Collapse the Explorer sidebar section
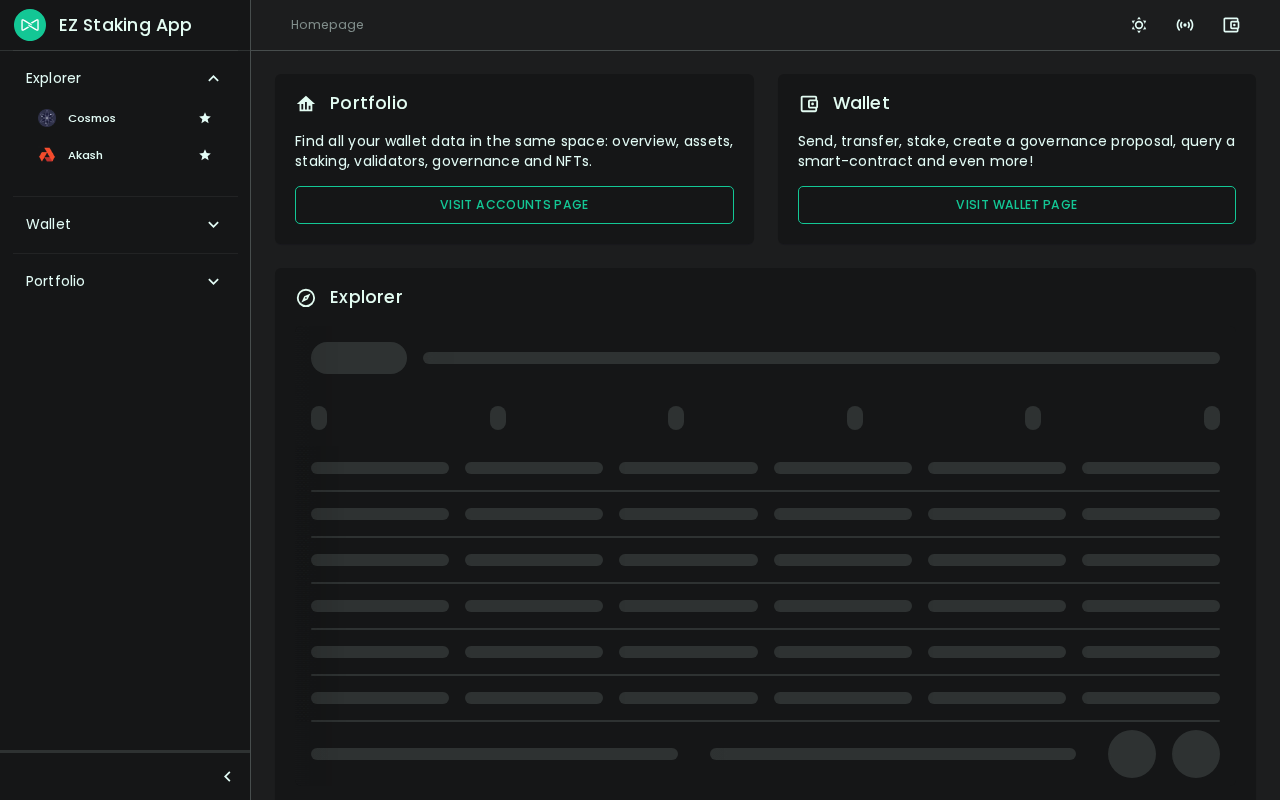This screenshot has height=800, width=1280. click(x=213, y=78)
